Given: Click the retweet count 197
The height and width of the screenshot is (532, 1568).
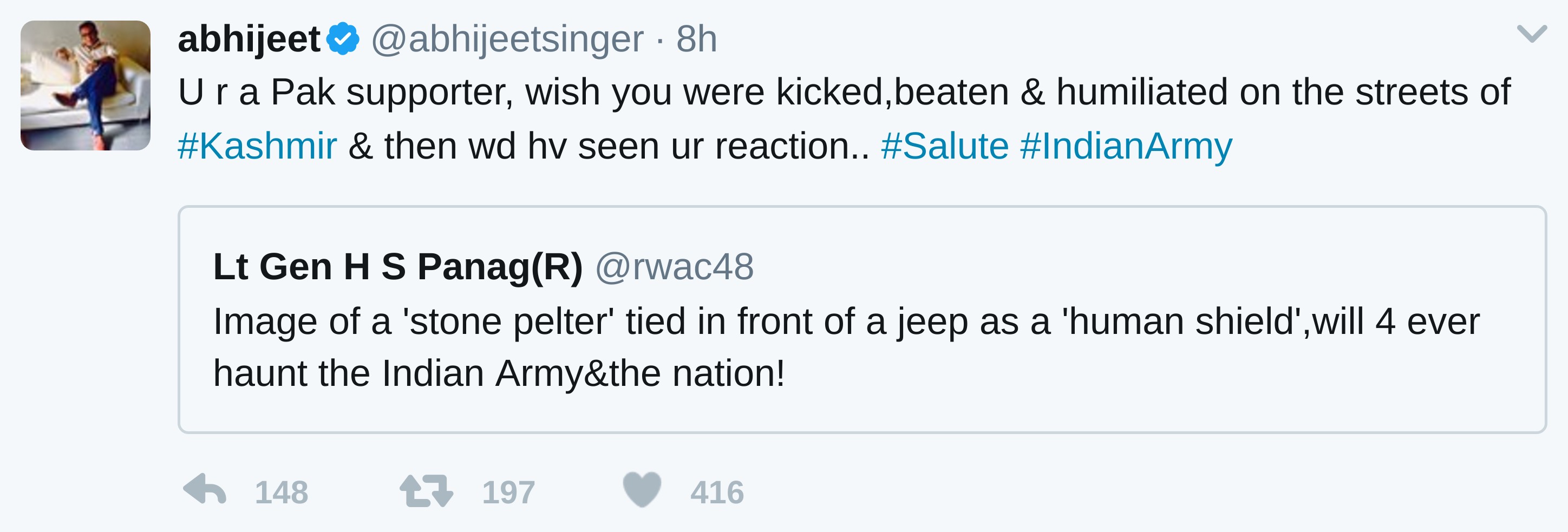Looking at the screenshot, I should (x=508, y=492).
